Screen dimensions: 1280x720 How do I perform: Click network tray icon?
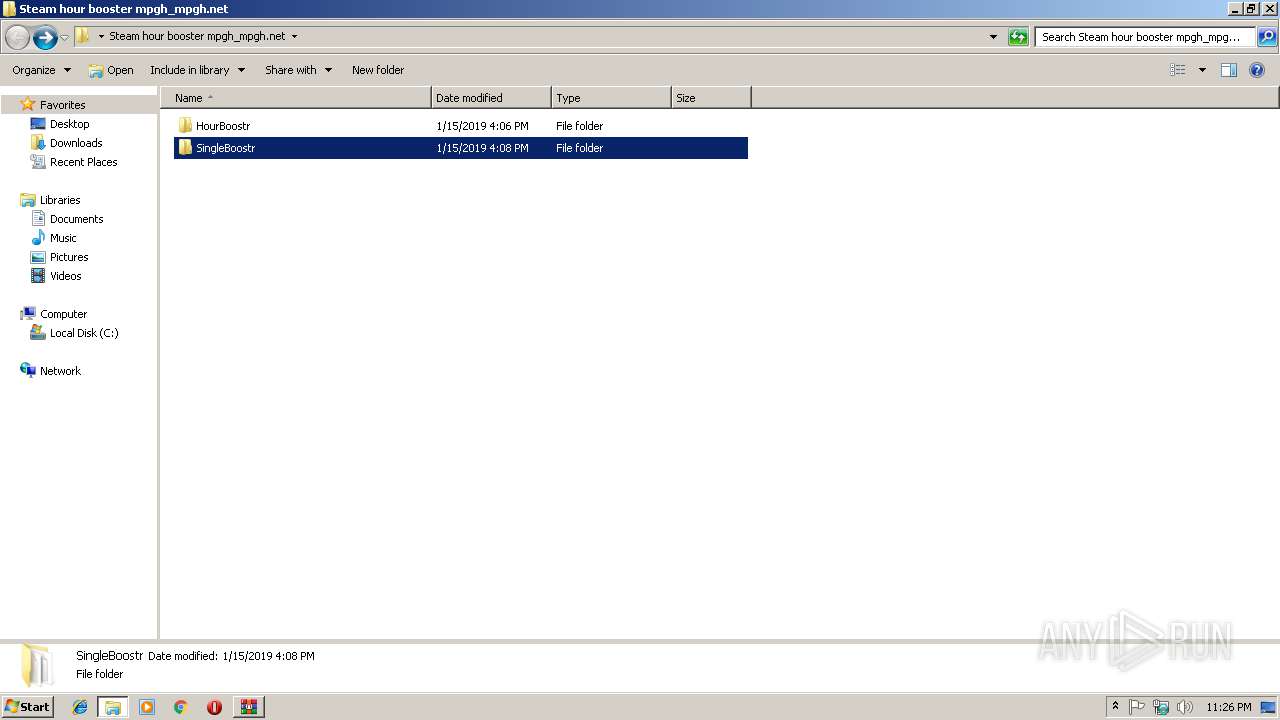[x=1161, y=707]
